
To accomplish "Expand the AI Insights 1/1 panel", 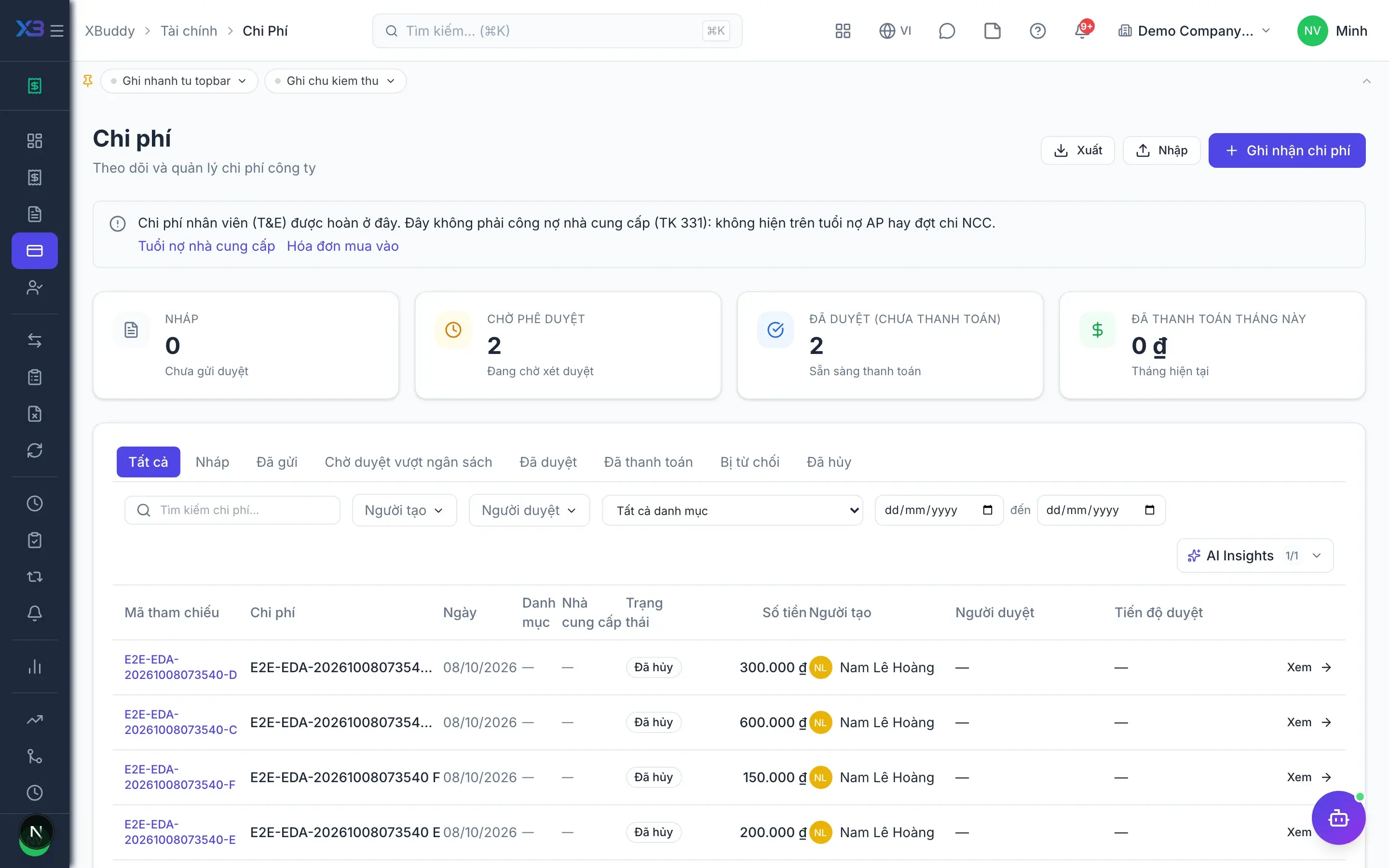I will tap(1255, 555).
